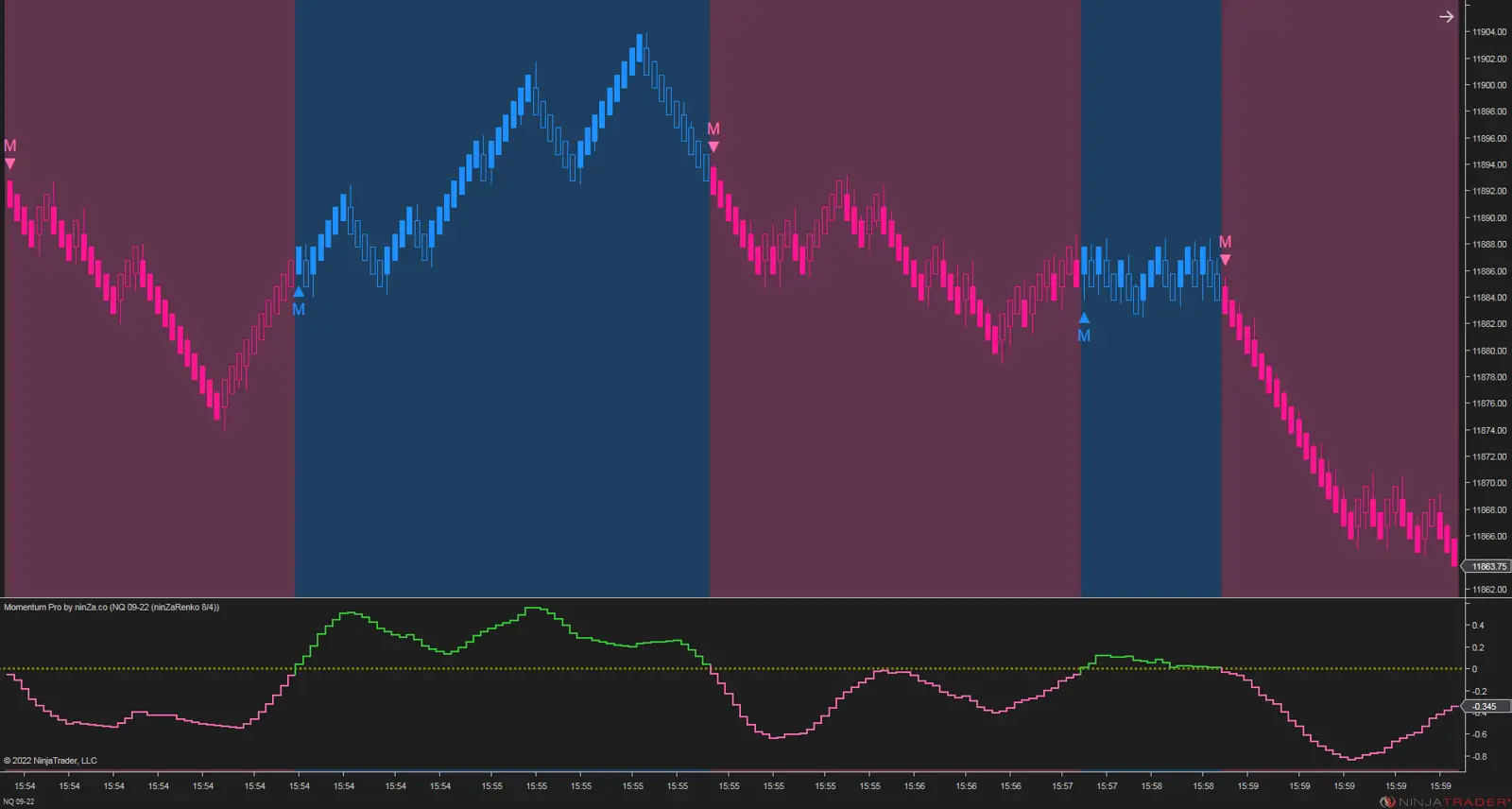Click the 11888.00 price axis label
The height and width of the screenshot is (809, 1512).
point(1489,245)
